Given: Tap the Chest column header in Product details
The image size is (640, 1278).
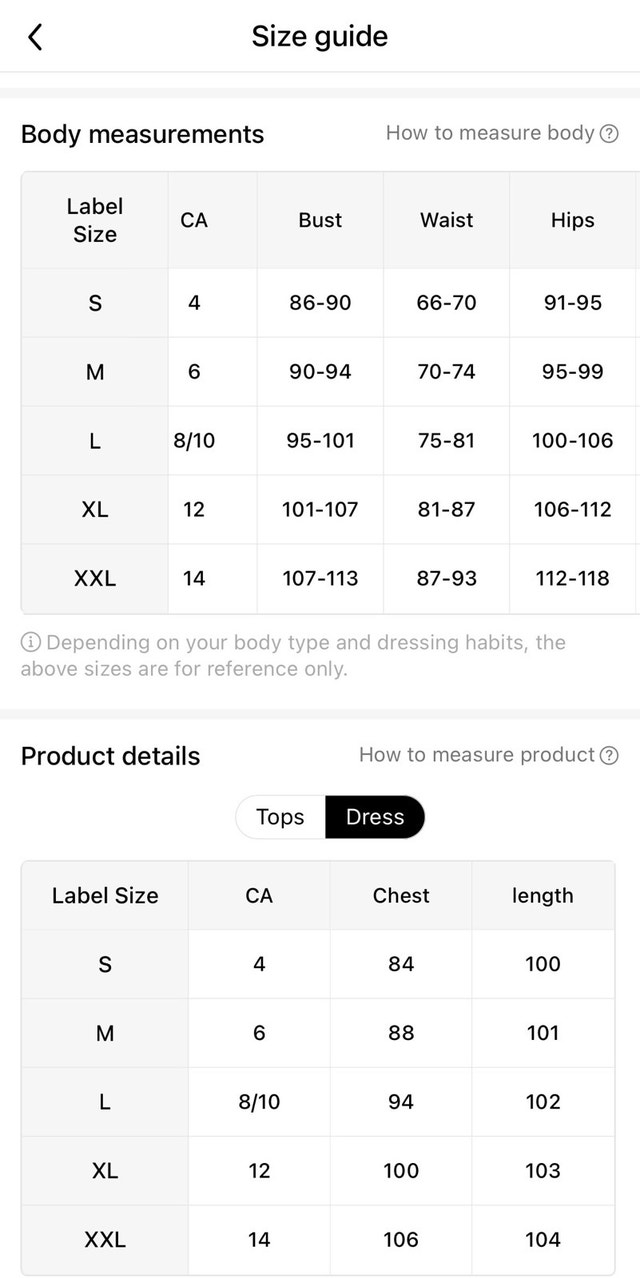Looking at the screenshot, I should (401, 896).
